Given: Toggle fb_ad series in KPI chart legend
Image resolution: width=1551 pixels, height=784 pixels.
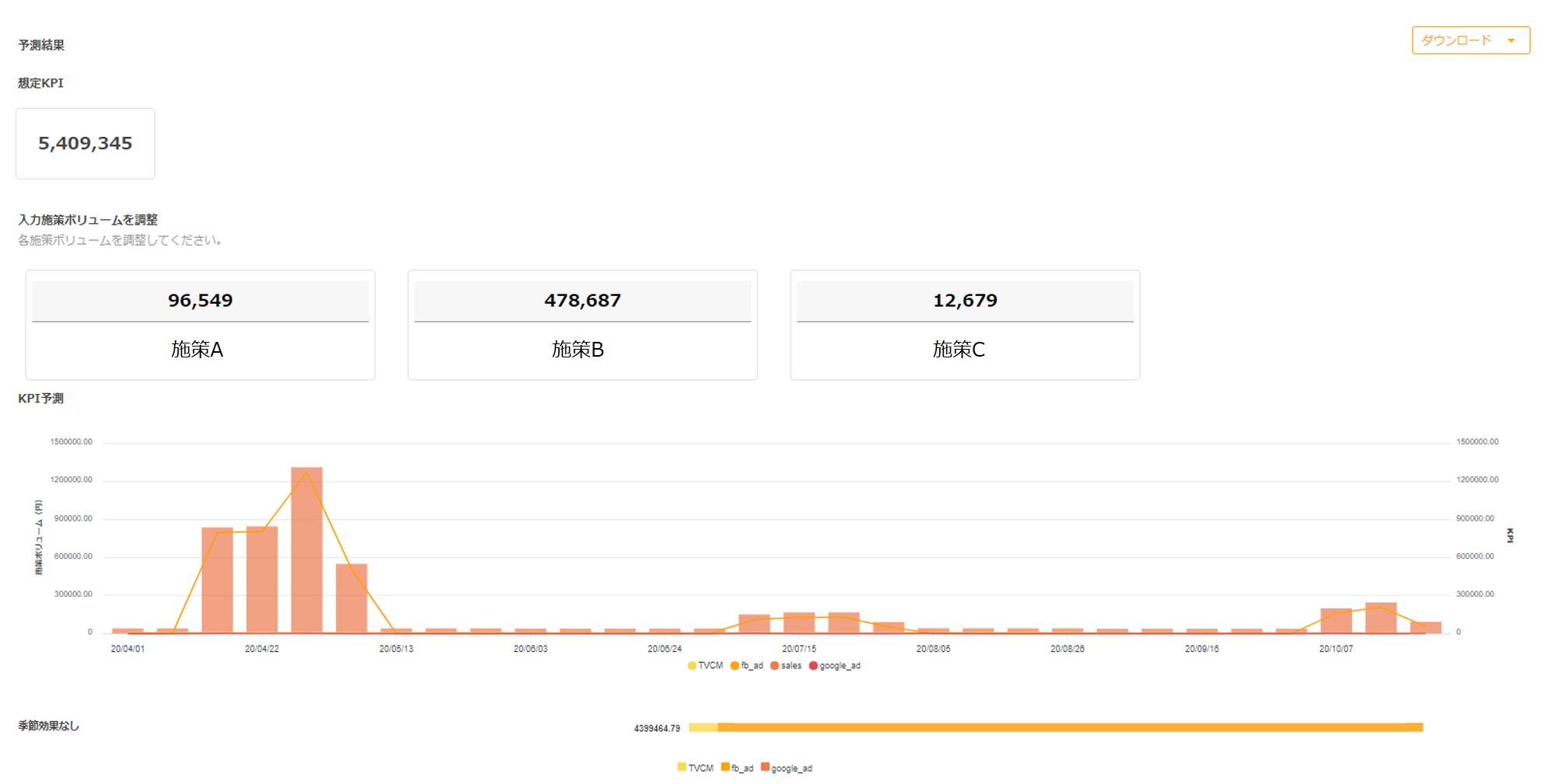Looking at the screenshot, I should pos(746,666).
